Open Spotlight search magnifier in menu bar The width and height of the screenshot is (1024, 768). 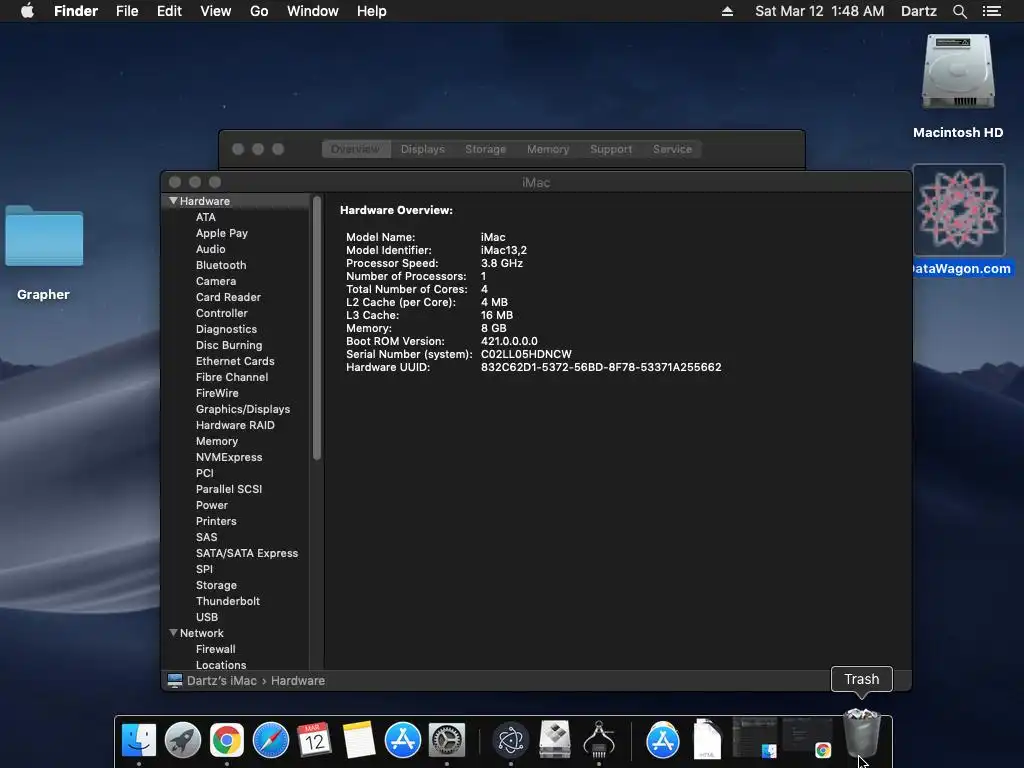(x=959, y=11)
